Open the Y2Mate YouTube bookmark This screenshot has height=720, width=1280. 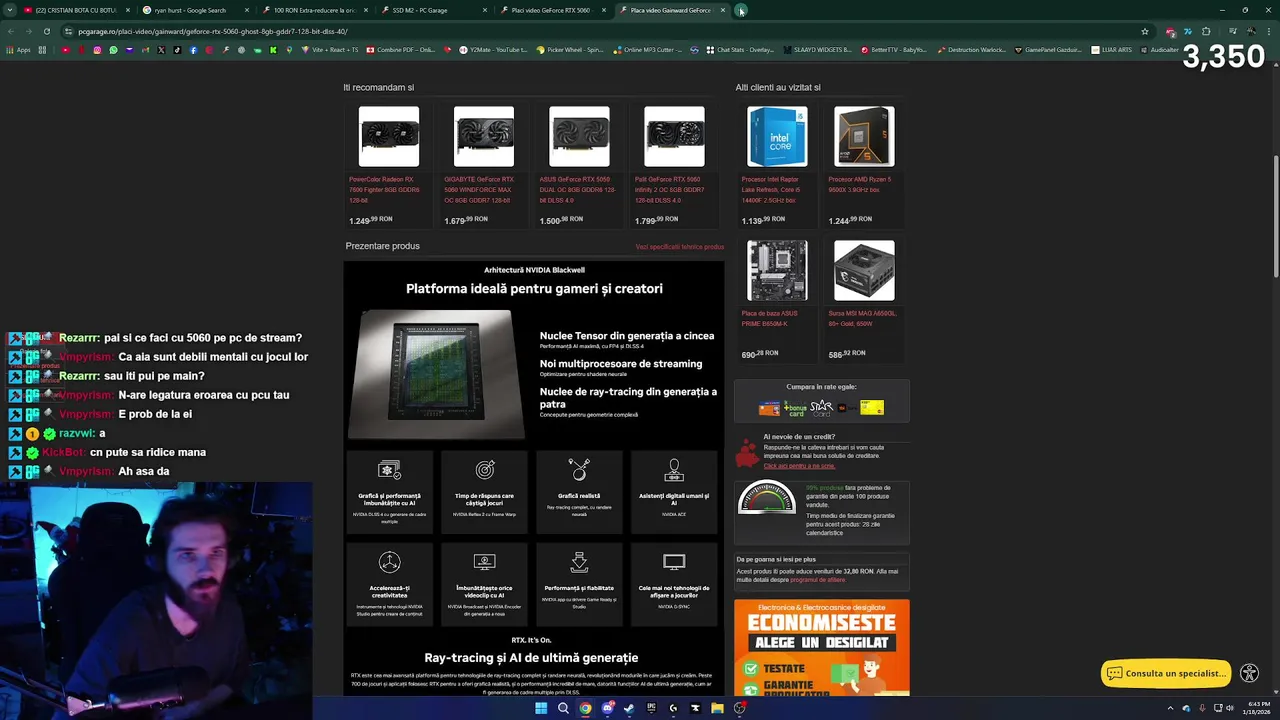click(493, 49)
